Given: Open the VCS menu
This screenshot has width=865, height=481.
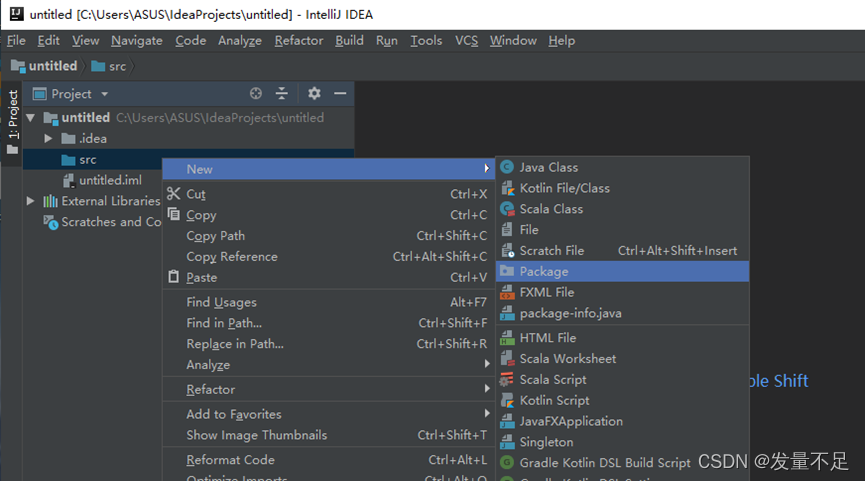Looking at the screenshot, I should pyautogui.click(x=467, y=41).
